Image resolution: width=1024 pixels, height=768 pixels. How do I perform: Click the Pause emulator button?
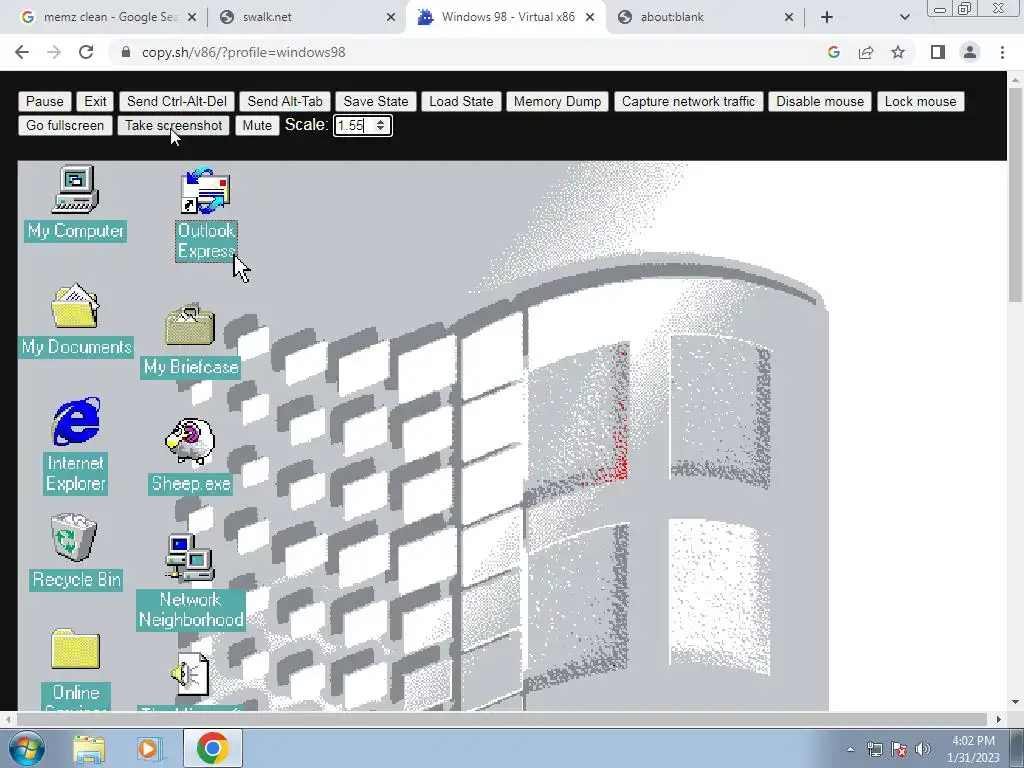point(44,101)
